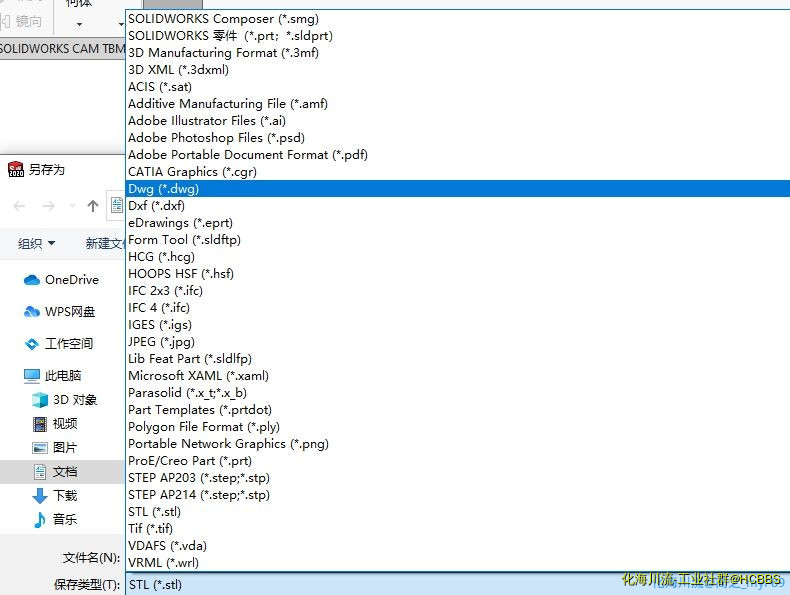Select IFC 4 (*.ifc) entry
The height and width of the screenshot is (595, 790).
click(457, 308)
